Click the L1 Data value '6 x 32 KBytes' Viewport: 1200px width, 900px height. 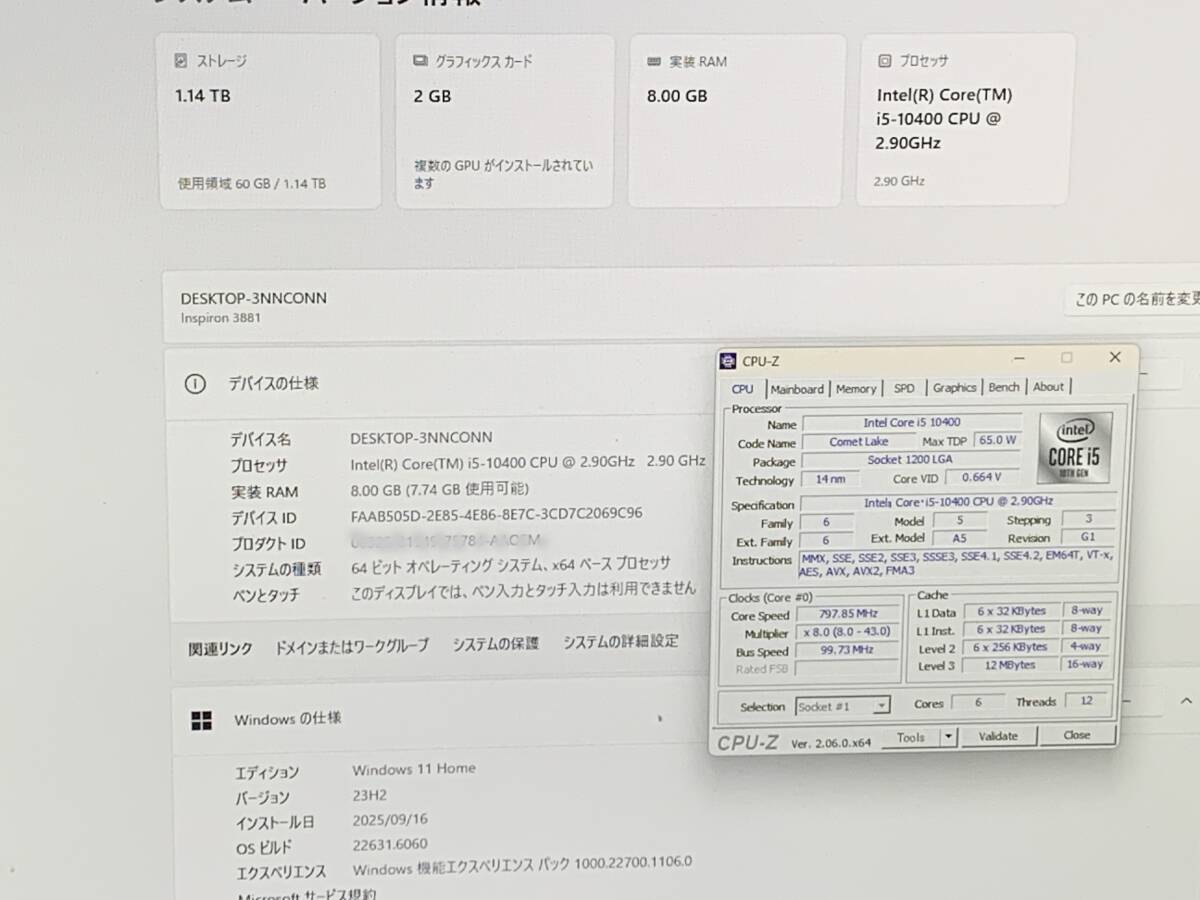coord(1010,611)
